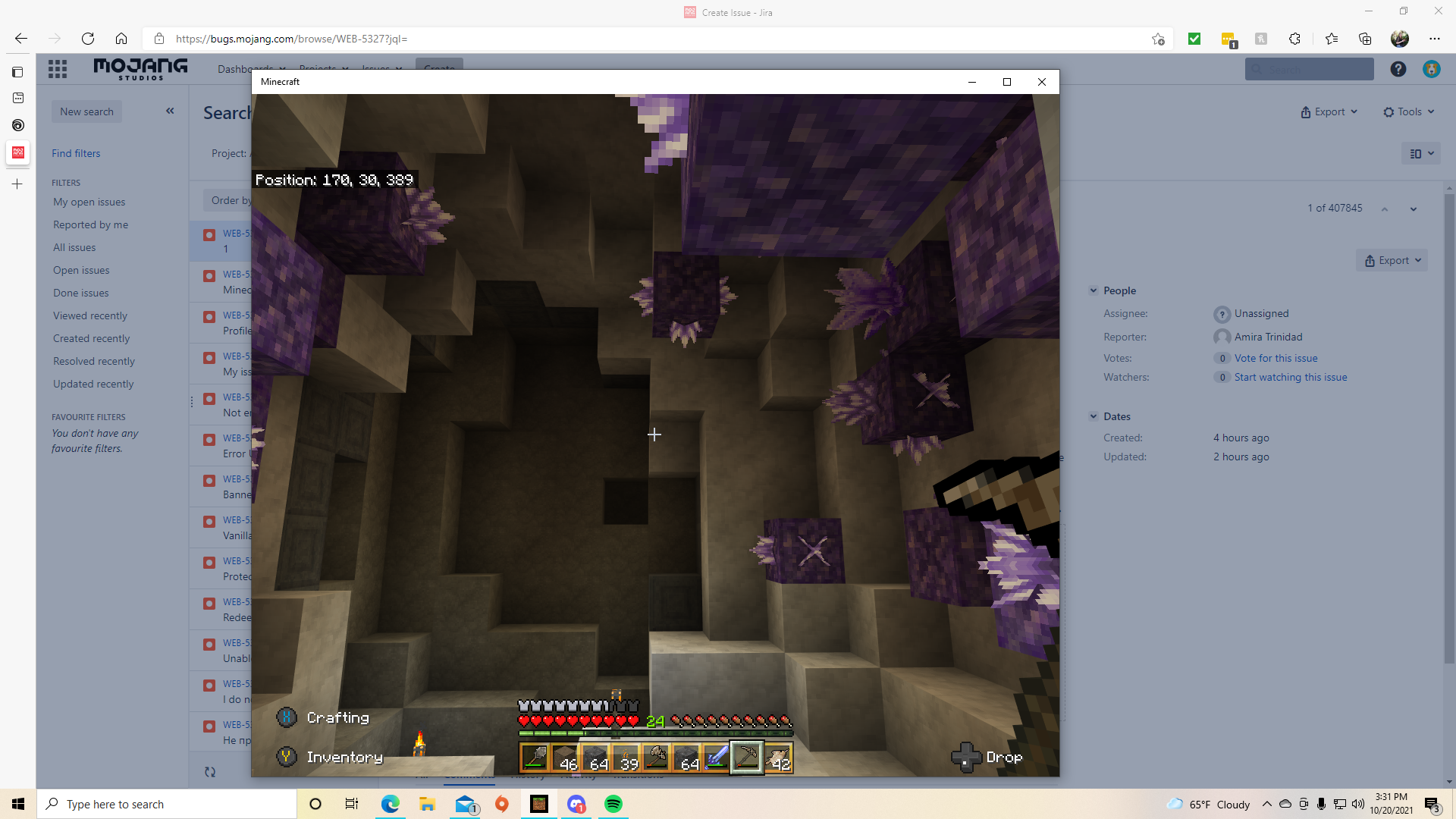Click the Vote for this issue link
The height and width of the screenshot is (819, 1456).
(x=1276, y=358)
